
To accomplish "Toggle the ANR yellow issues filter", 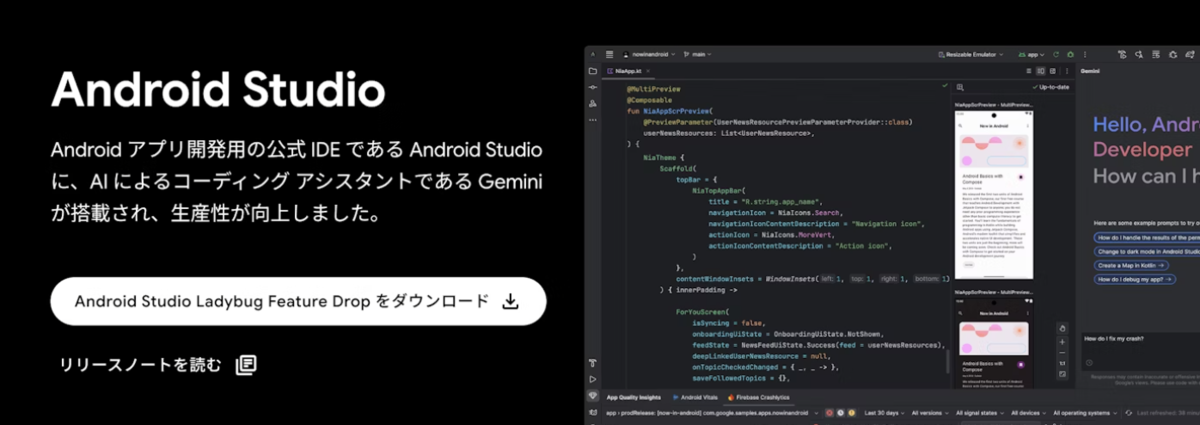I will pos(851,412).
